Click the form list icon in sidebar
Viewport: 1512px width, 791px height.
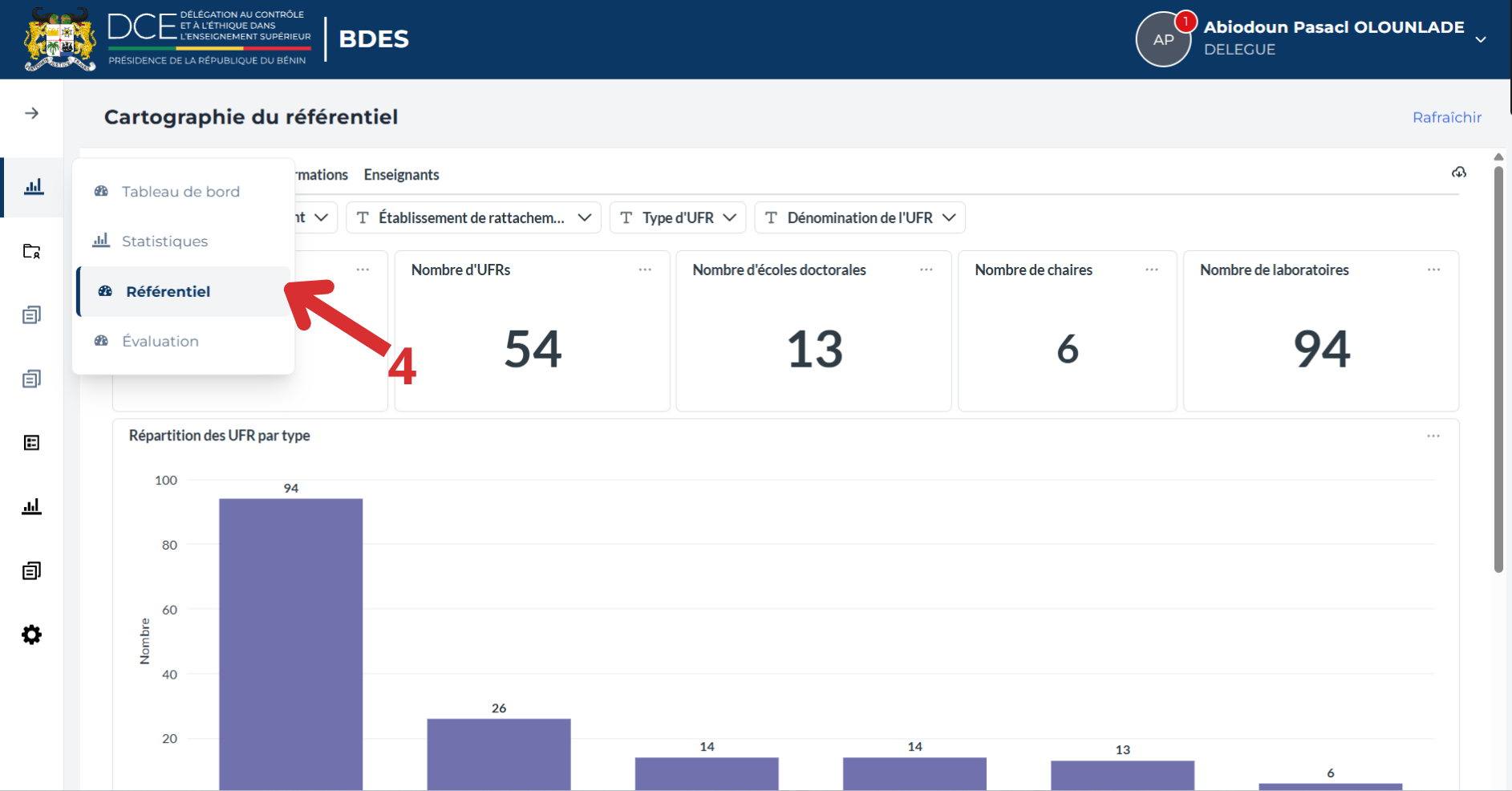click(x=31, y=443)
